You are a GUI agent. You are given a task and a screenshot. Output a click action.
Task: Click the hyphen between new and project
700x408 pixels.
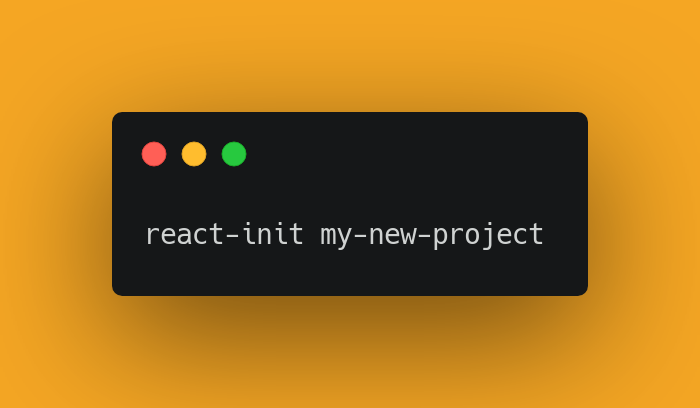pyautogui.click(x=424, y=235)
